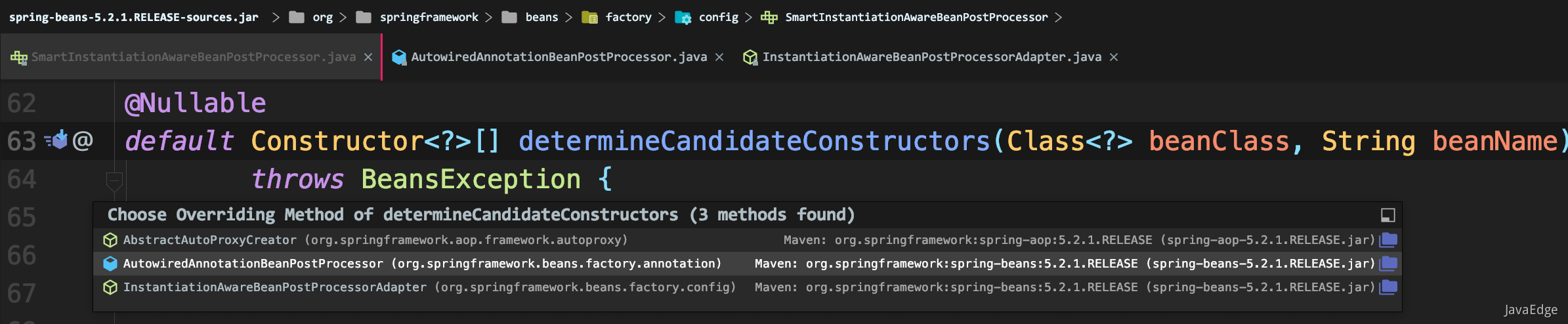Click the @ annotation gutter icon on line 63

tap(83, 140)
